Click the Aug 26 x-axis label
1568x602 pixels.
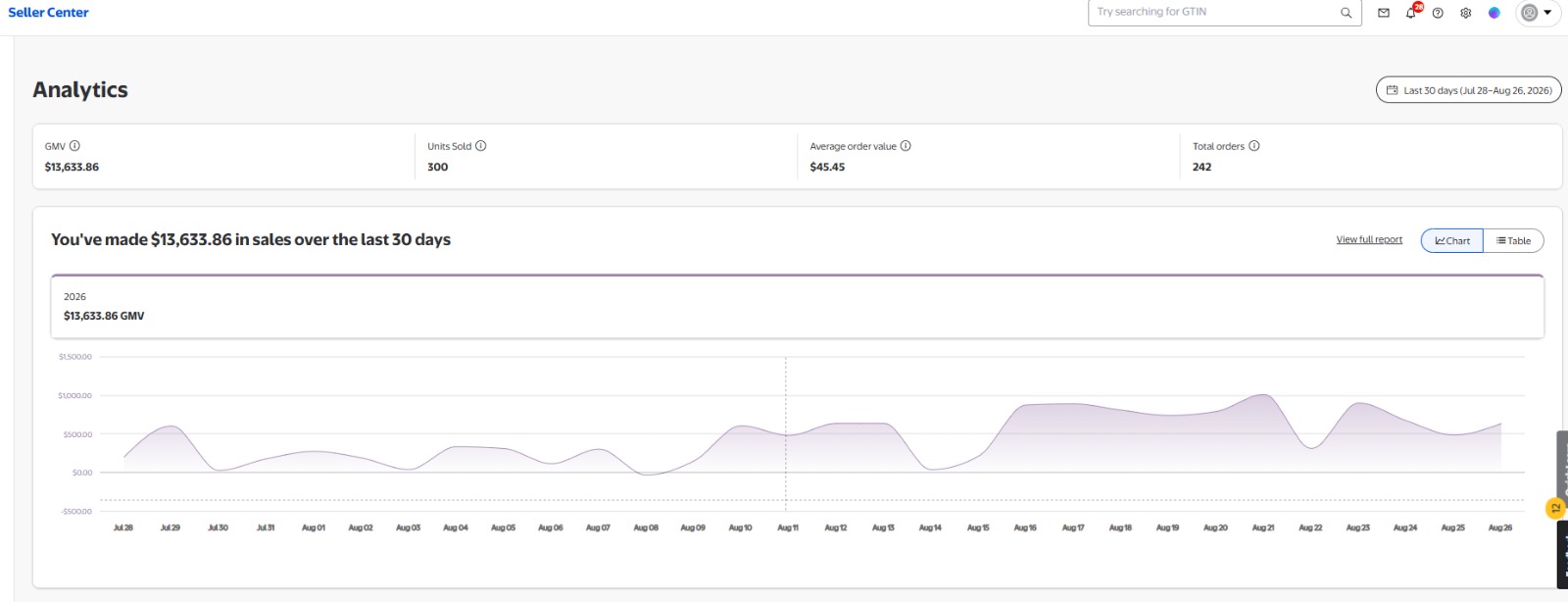[x=1500, y=527]
